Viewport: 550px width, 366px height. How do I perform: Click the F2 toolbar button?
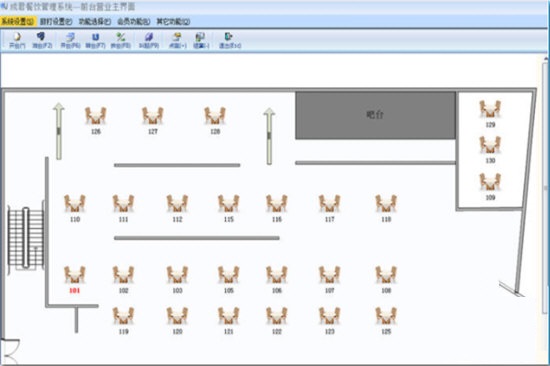pyautogui.click(x=42, y=40)
